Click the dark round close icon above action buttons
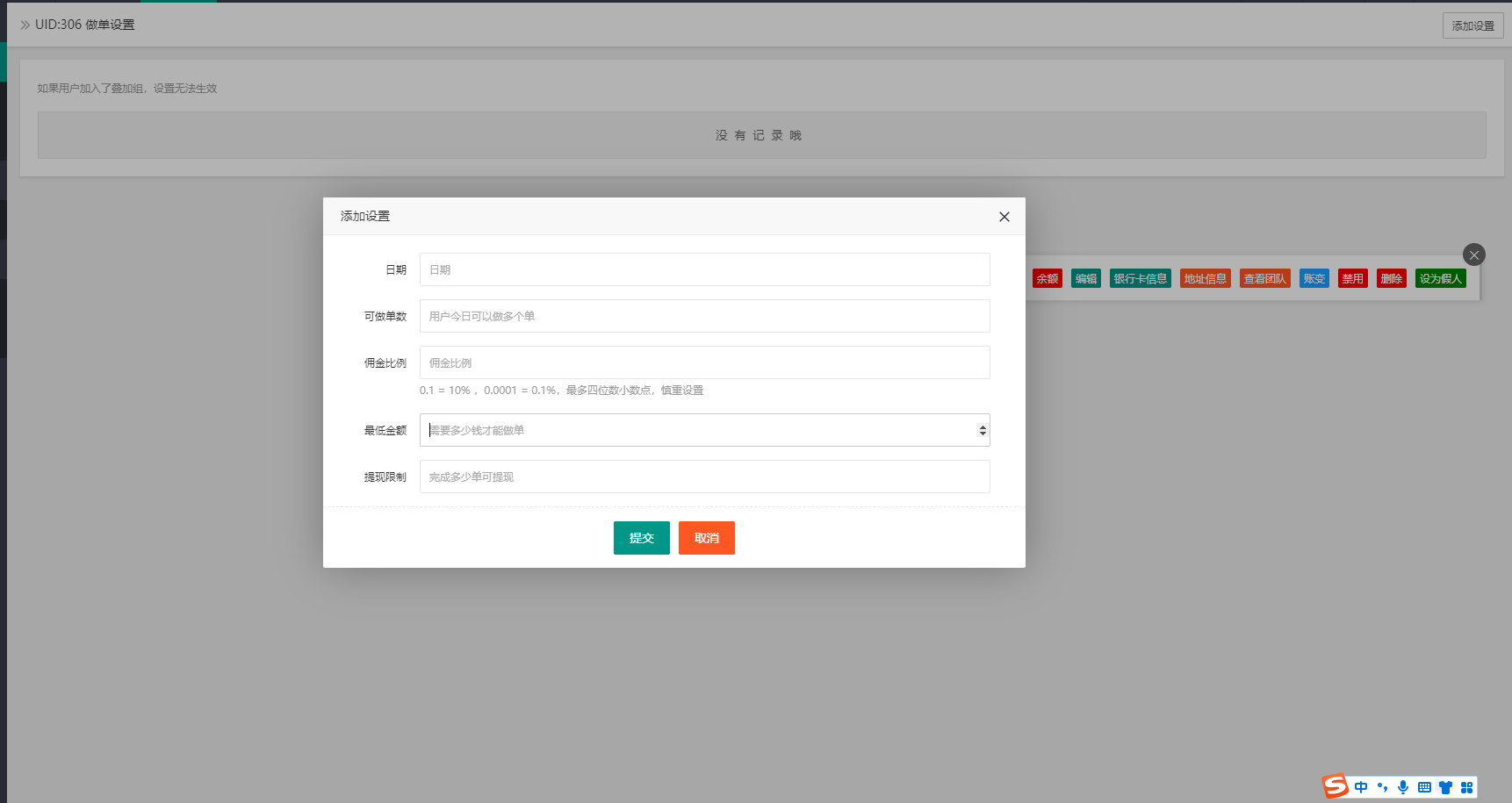The width and height of the screenshot is (1512, 803). (x=1473, y=255)
